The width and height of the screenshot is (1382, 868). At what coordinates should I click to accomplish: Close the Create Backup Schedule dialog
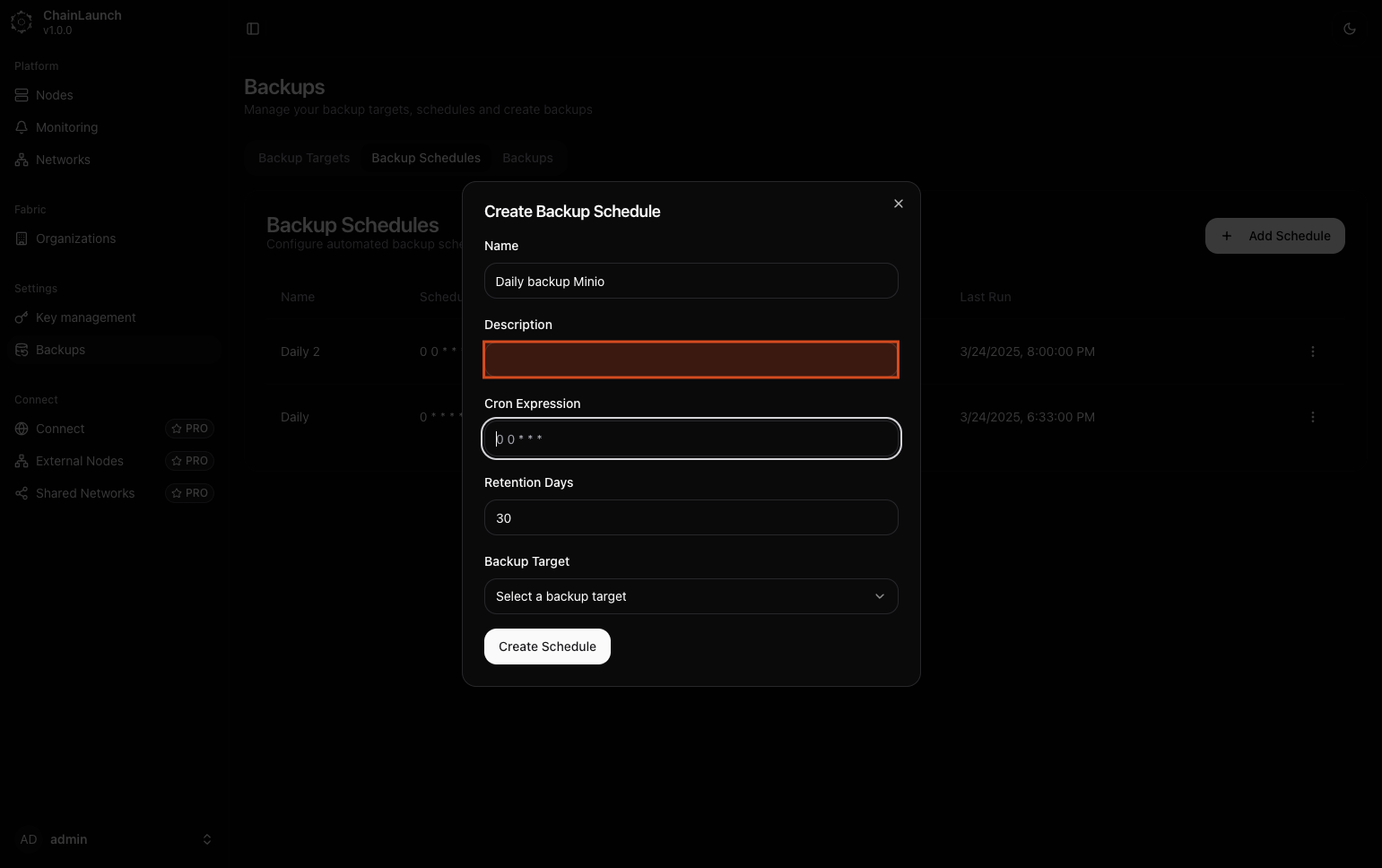pyautogui.click(x=898, y=204)
